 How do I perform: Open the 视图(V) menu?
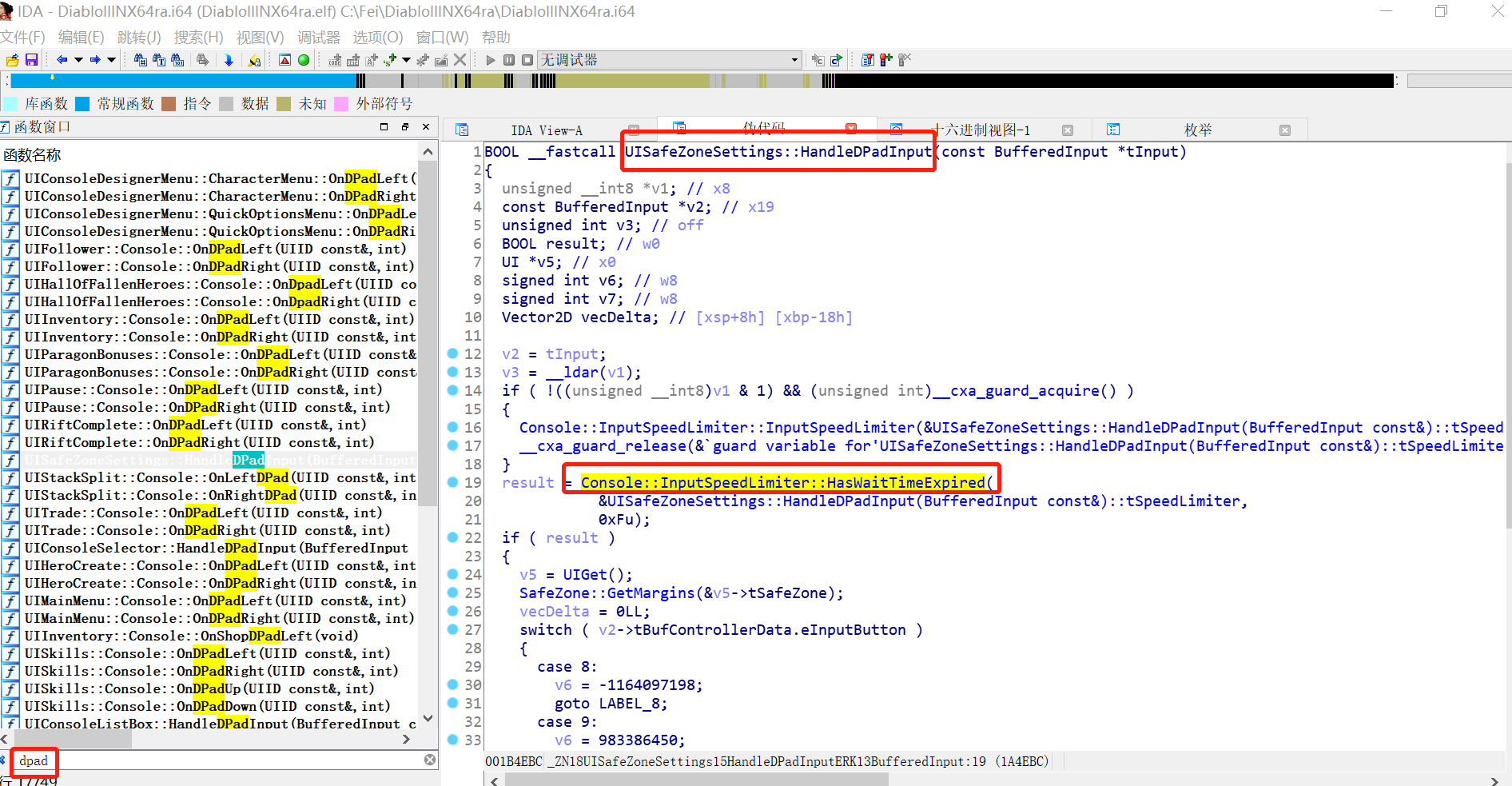(261, 37)
